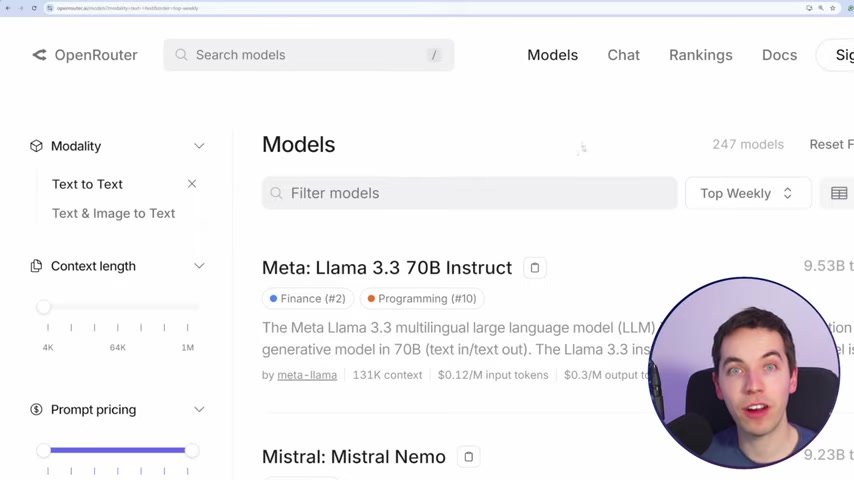Image resolution: width=854 pixels, height=480 pixels.
Task: Click the Models page heading
Action: coord(298,144)
